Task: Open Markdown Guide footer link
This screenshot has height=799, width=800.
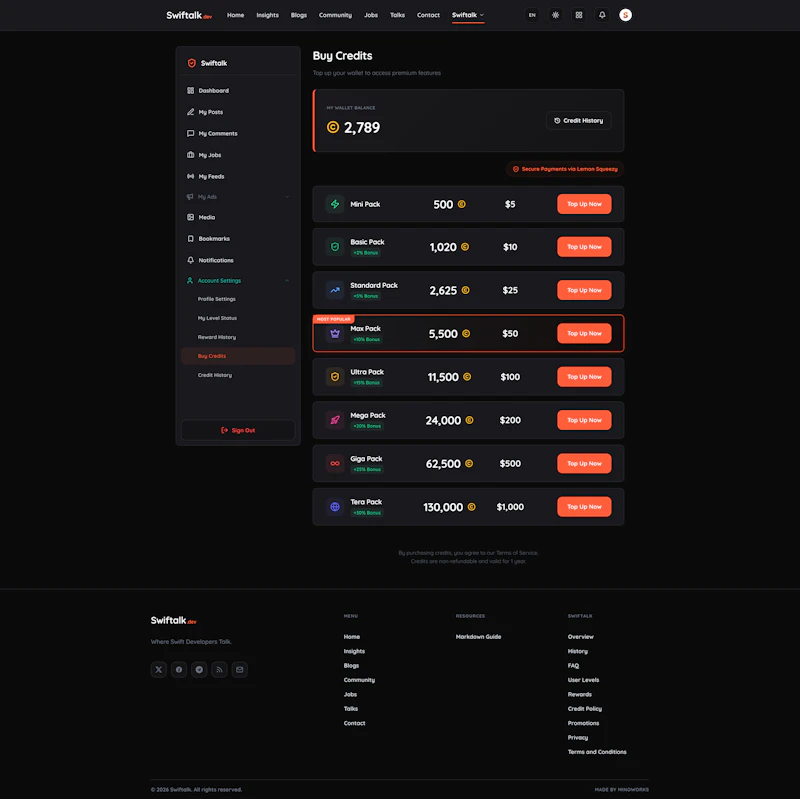Action: (x=478, y=637)
